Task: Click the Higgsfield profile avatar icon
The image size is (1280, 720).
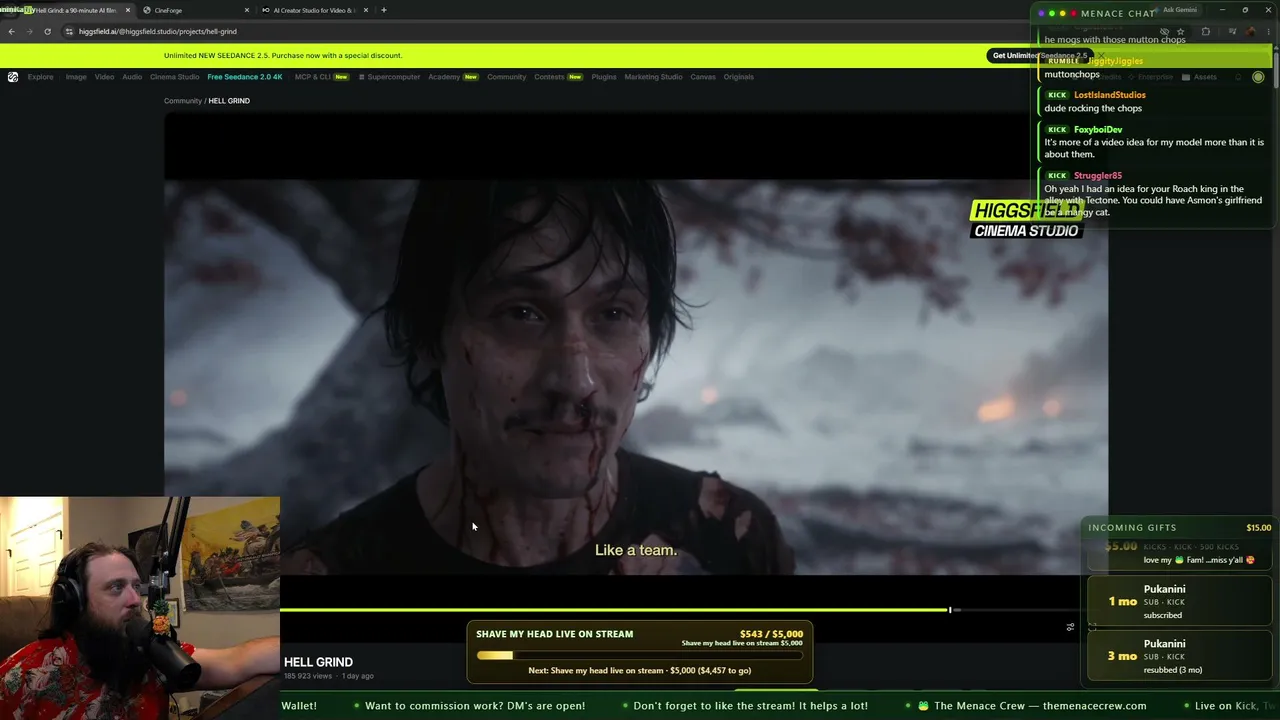Action: coord(1258,77)
